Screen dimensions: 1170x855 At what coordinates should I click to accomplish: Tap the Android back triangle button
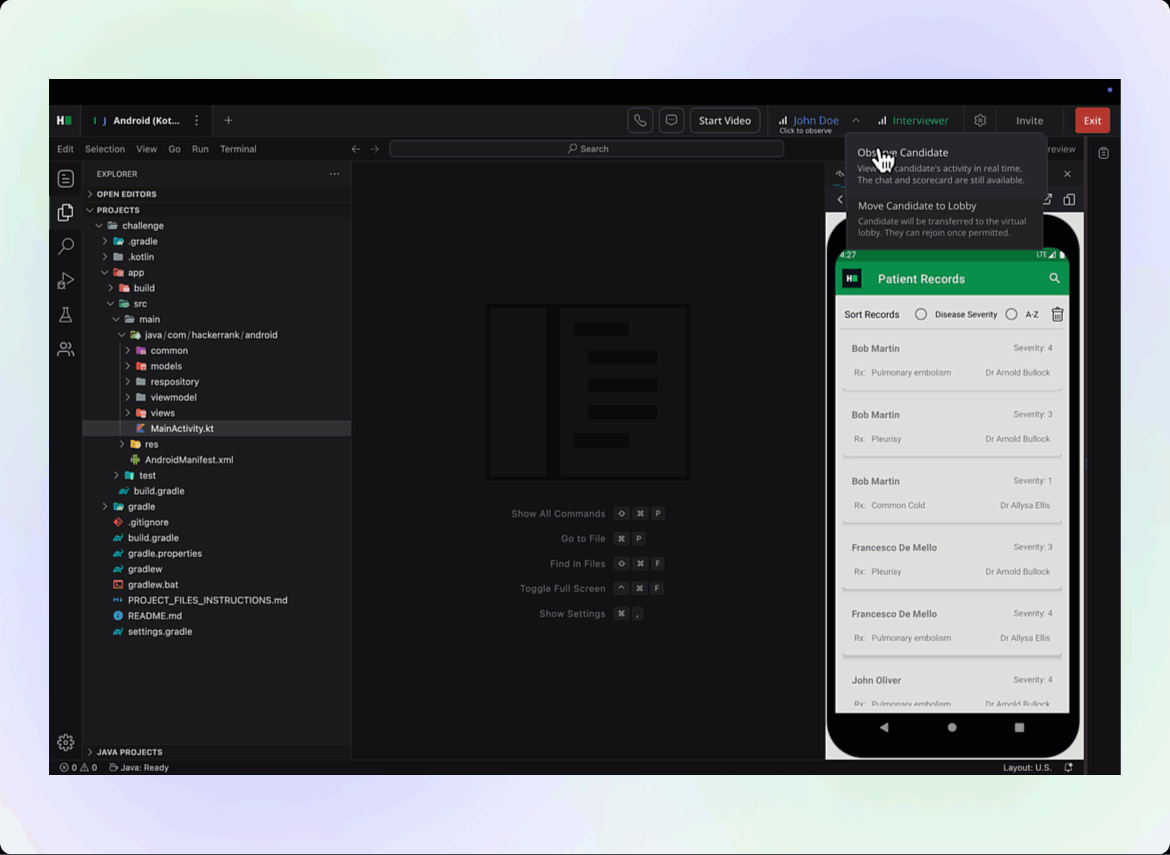[884, 727]
